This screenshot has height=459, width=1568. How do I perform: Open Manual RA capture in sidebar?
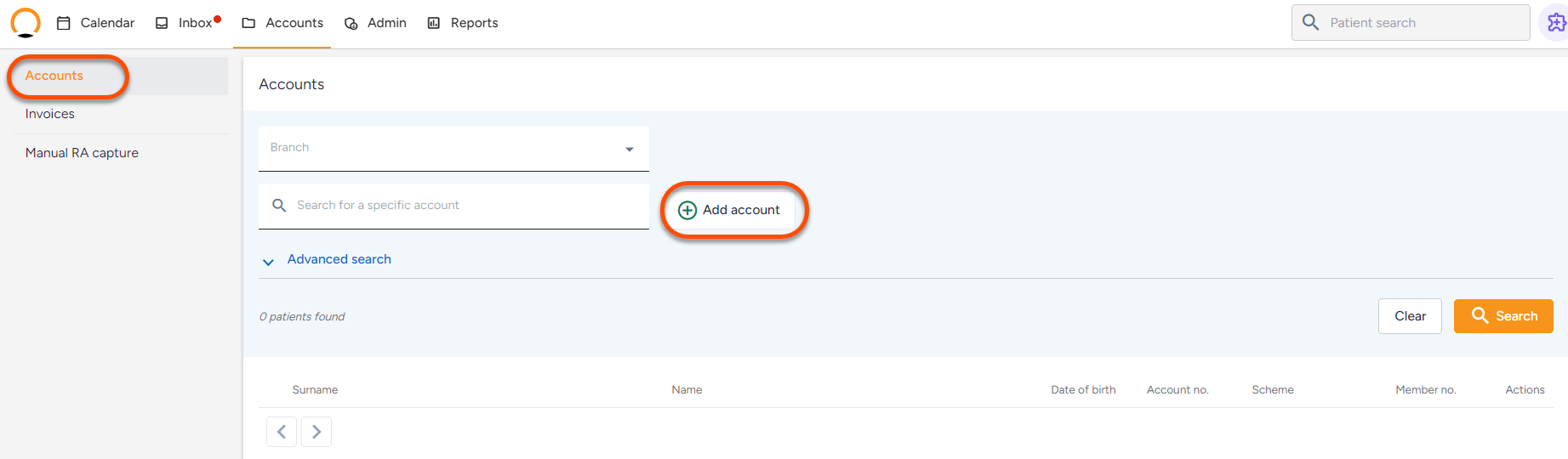tap(82, 153)
